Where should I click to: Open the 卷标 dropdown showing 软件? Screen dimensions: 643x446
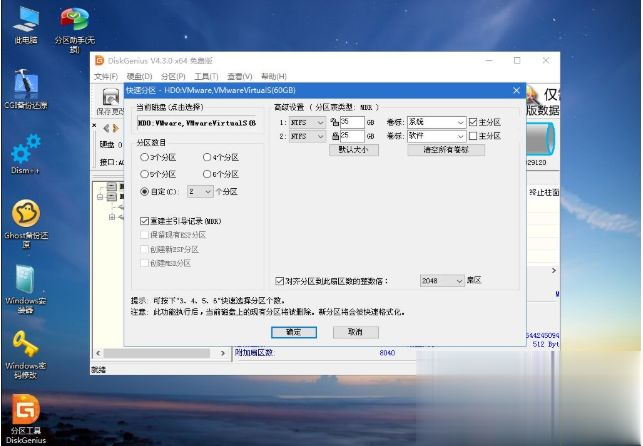tap(436, 136)
